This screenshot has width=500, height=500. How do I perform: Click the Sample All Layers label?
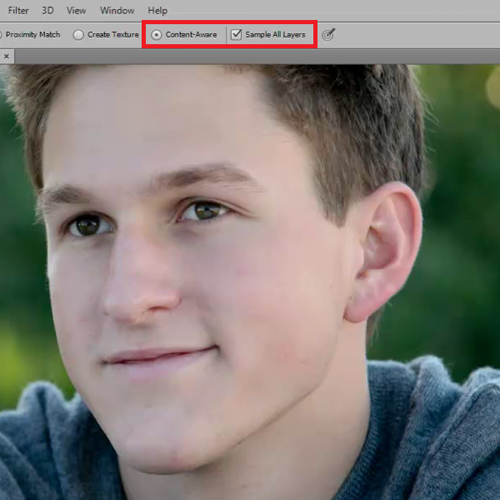point(275,35)
